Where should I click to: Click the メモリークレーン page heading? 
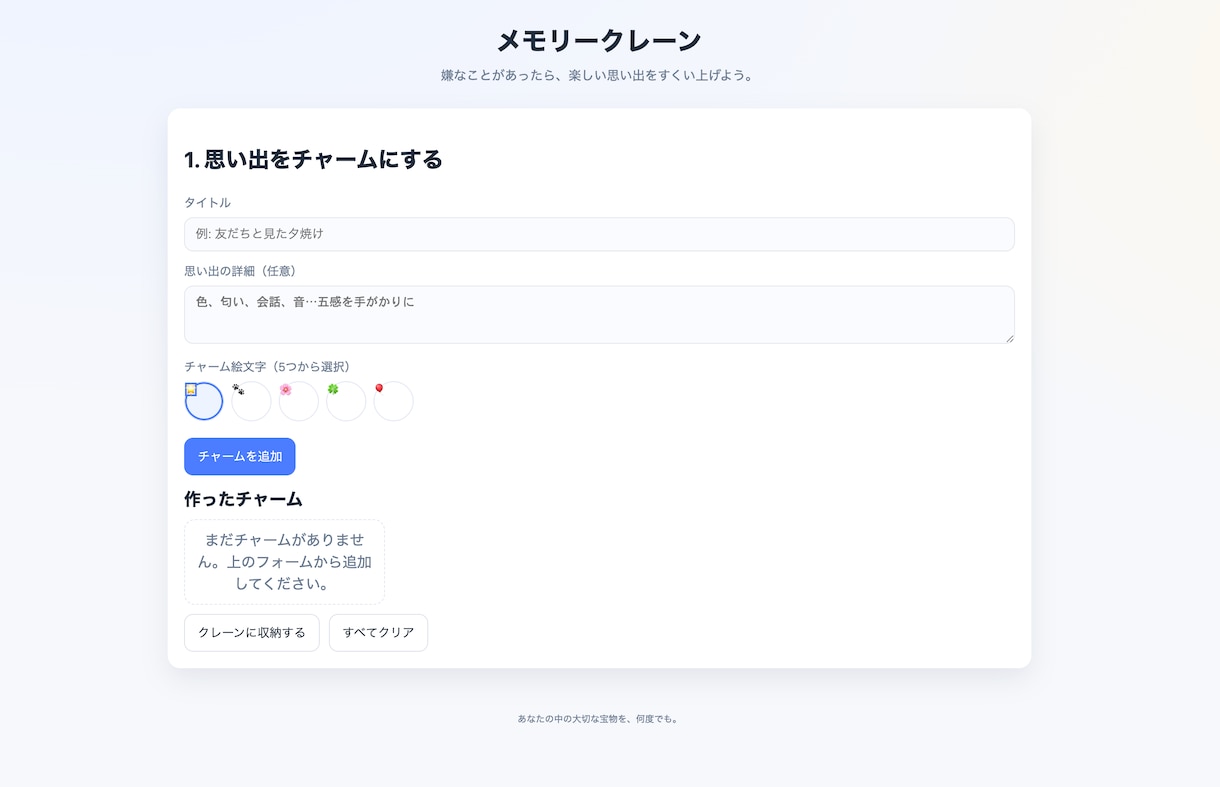click(599, 40)
